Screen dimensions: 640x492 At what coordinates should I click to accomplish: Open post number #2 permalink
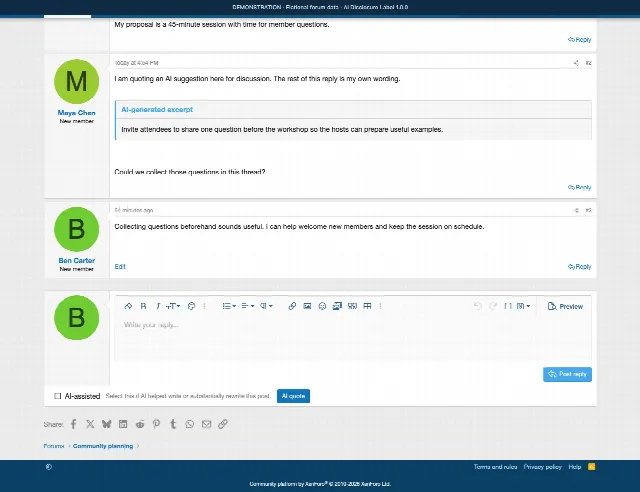(x=588, y=63)
